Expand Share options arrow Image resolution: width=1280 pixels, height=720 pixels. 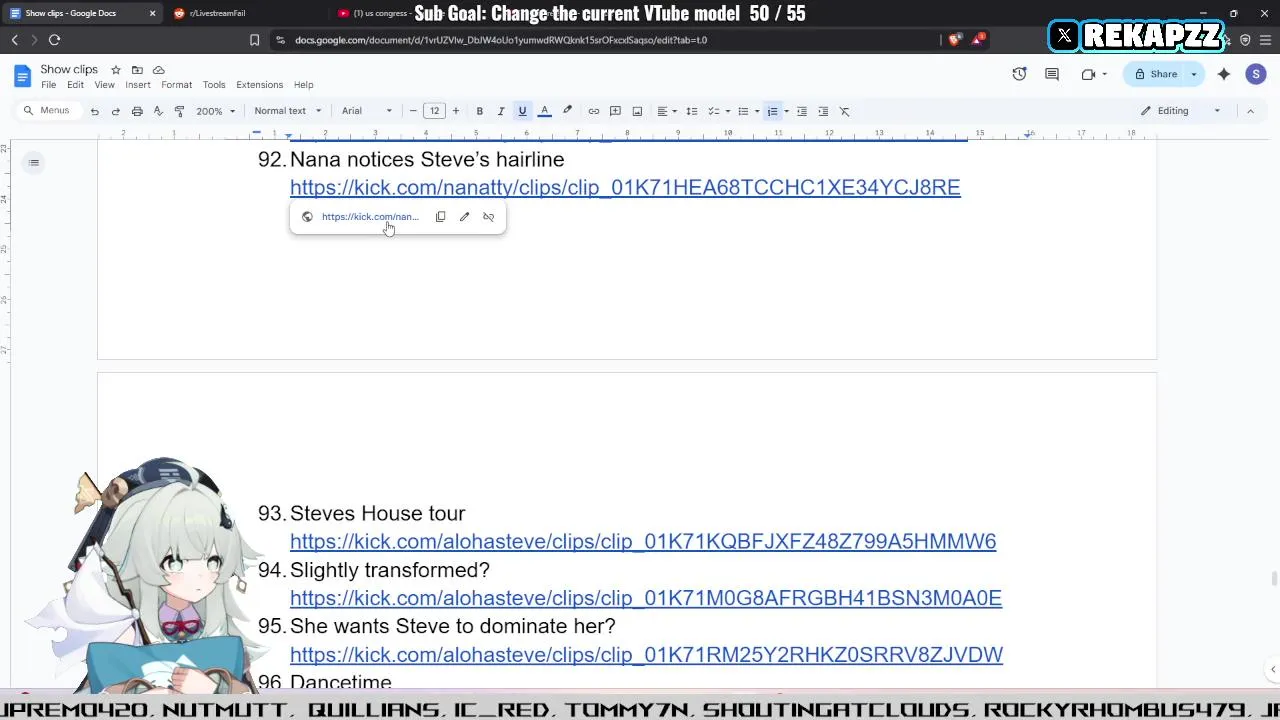pos(1193,74)
